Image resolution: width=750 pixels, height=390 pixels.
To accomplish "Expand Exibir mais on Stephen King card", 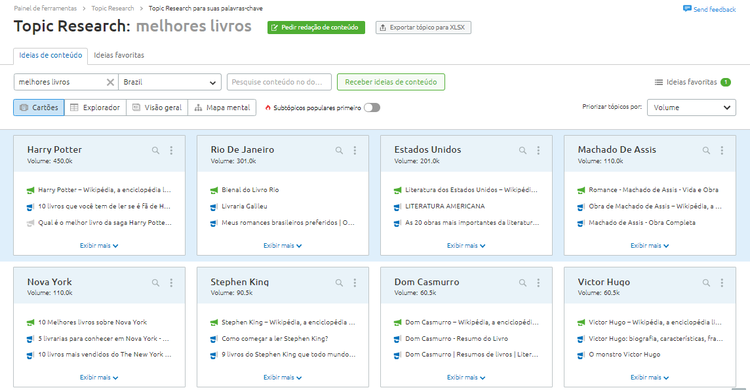I will point(283,378).
